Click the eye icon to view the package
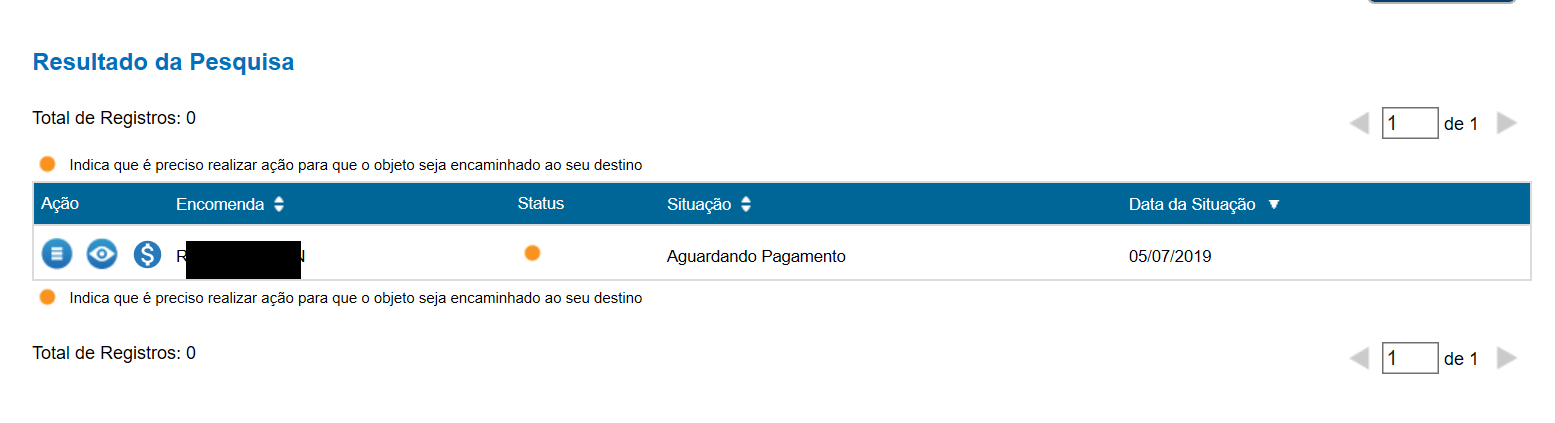 (101, 254)
